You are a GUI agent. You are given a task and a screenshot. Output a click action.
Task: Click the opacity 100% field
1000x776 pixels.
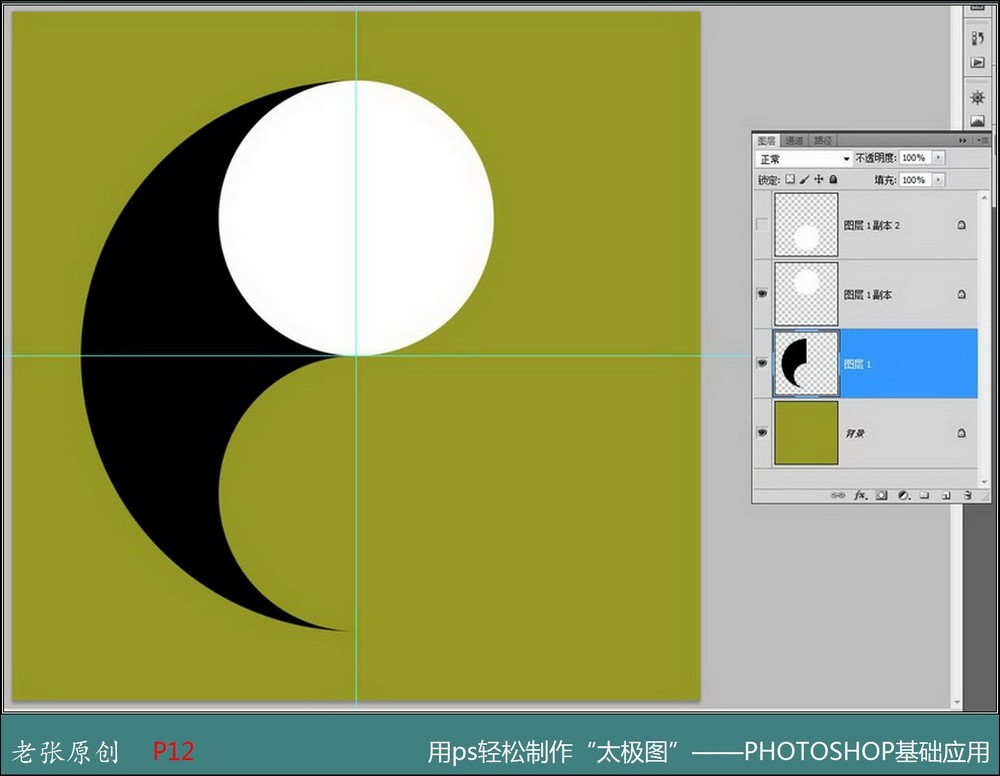(x=915, y=157)
